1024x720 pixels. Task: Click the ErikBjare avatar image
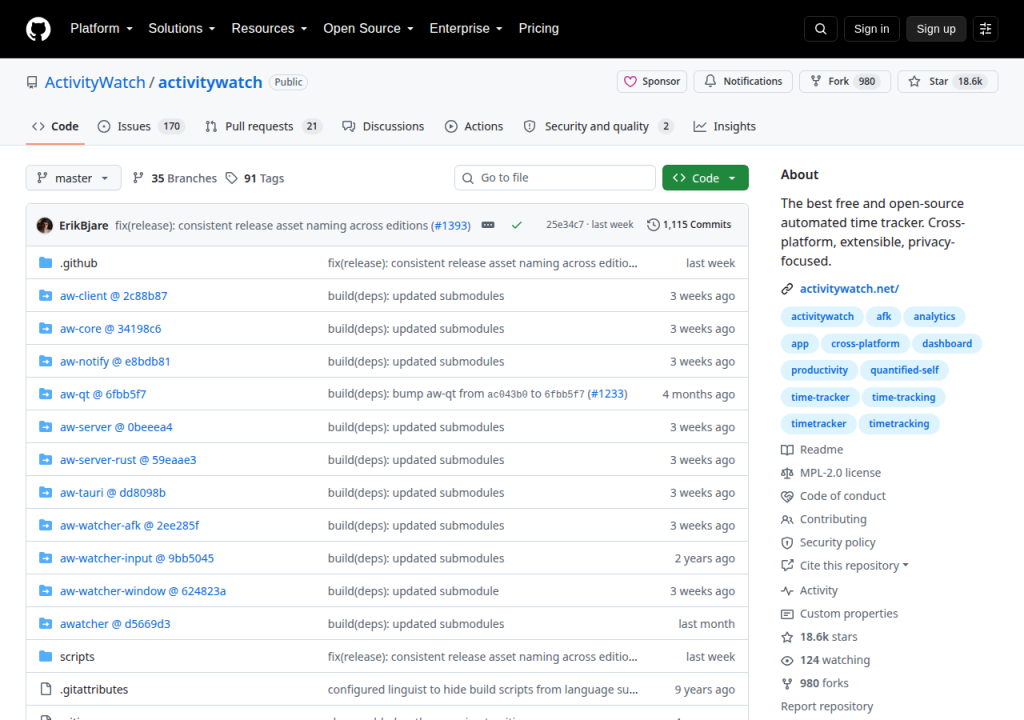click(x=45, y=225)
